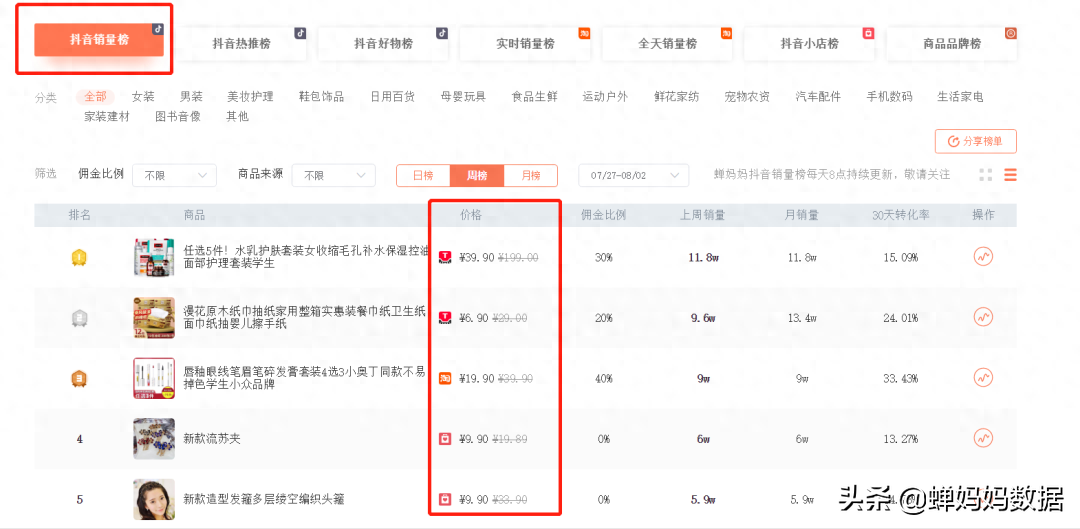Screen dimensions: 1080x529
Task: Filter by 女装 category
Action: click(x=143, y=96)
